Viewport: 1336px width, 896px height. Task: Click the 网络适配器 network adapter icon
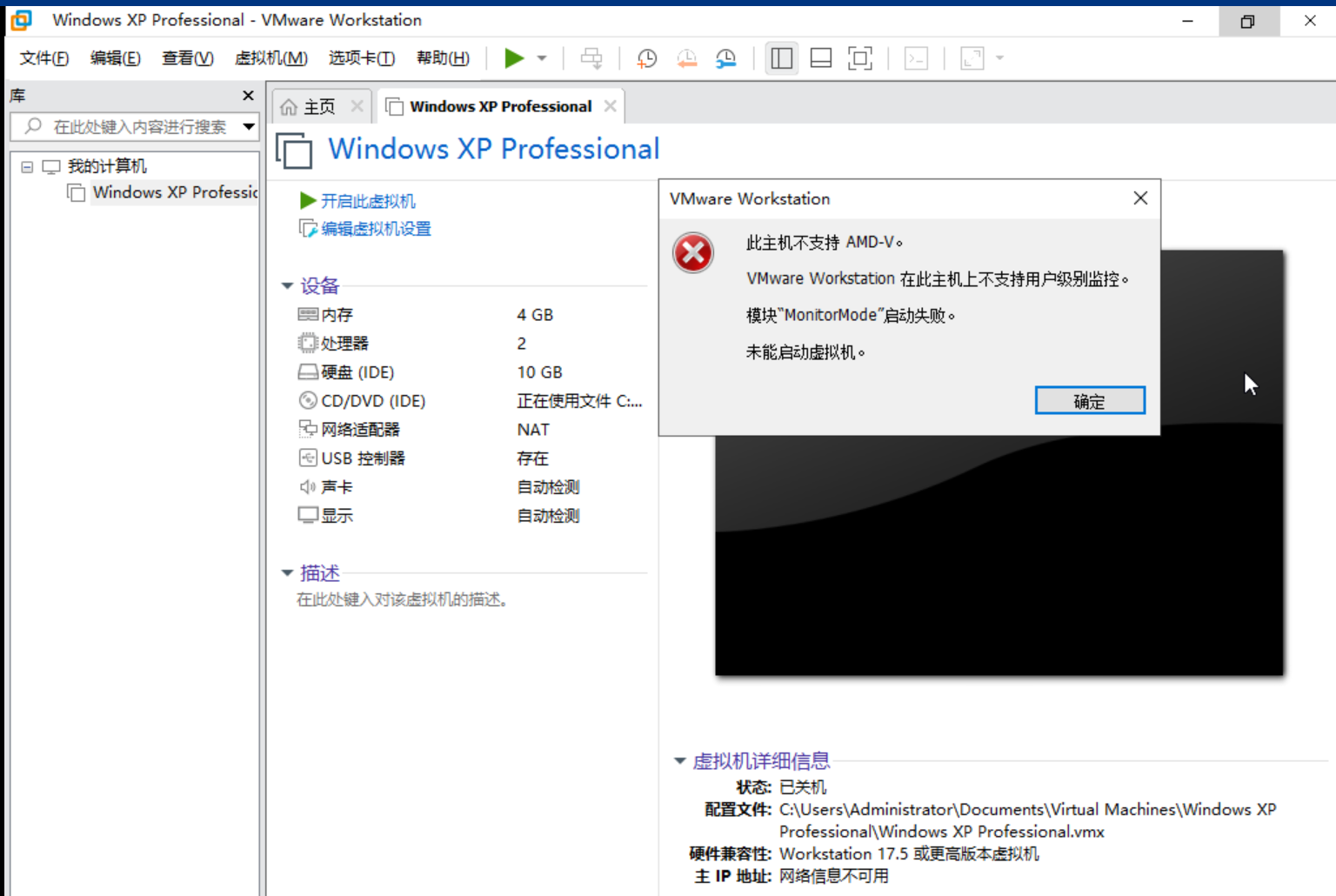click(x=308, y=429)
